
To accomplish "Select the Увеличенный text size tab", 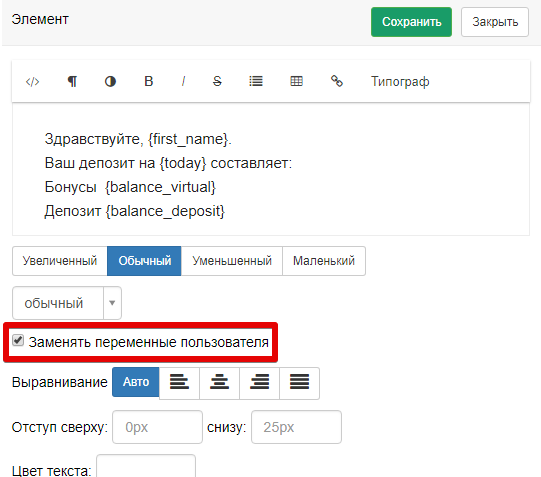I will [x=60, y=261].
